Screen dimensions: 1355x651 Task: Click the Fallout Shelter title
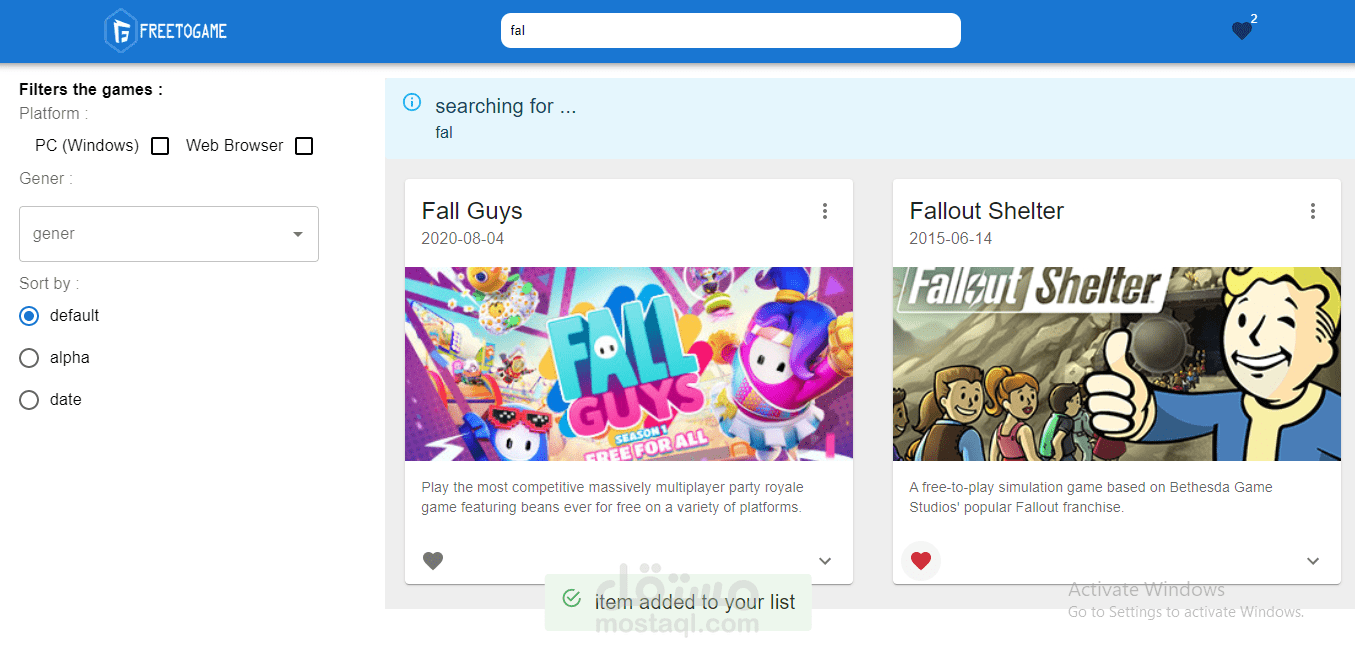click(x=986, y=211)
